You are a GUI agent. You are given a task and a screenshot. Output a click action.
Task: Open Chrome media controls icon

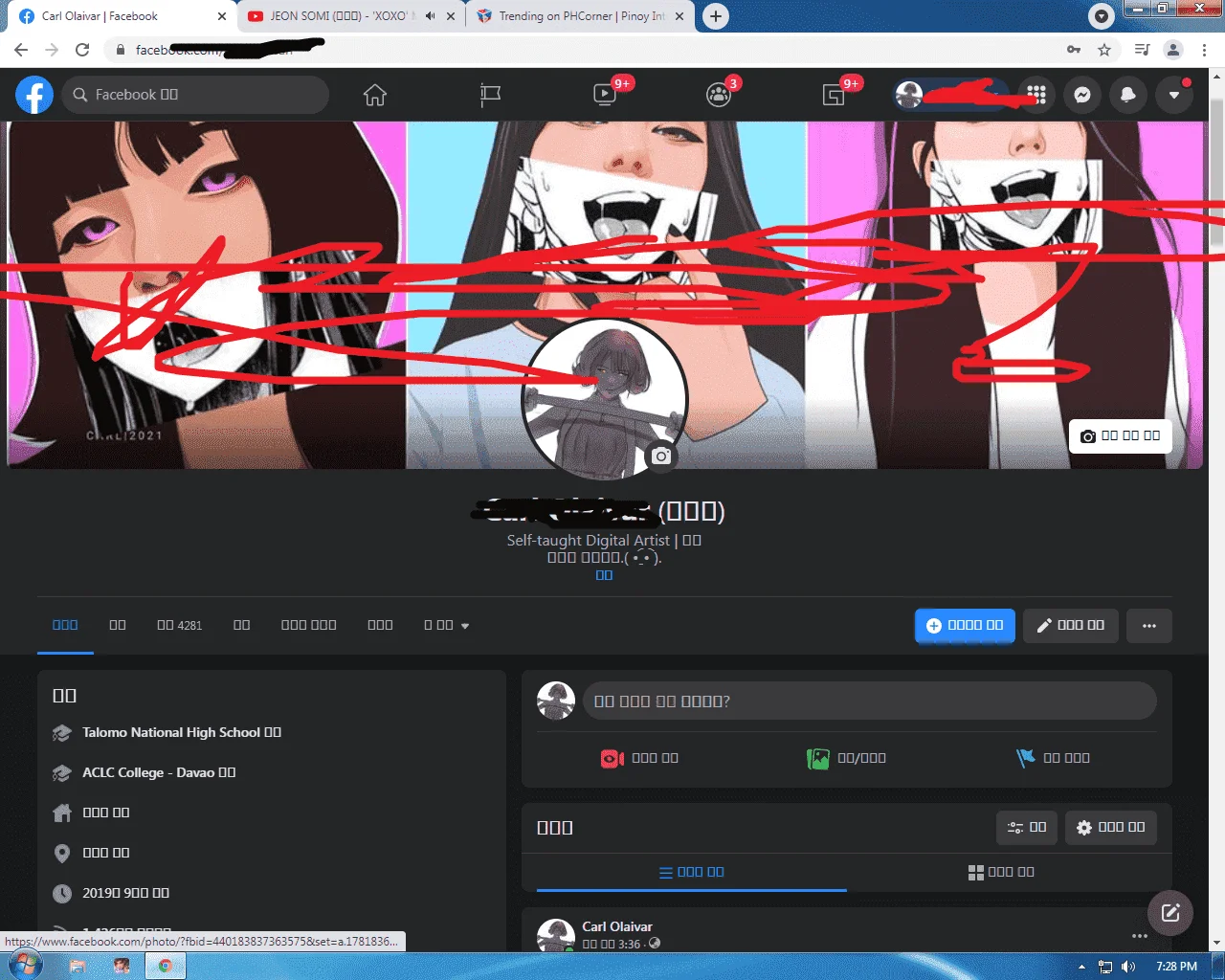(x=1142, y=50)
